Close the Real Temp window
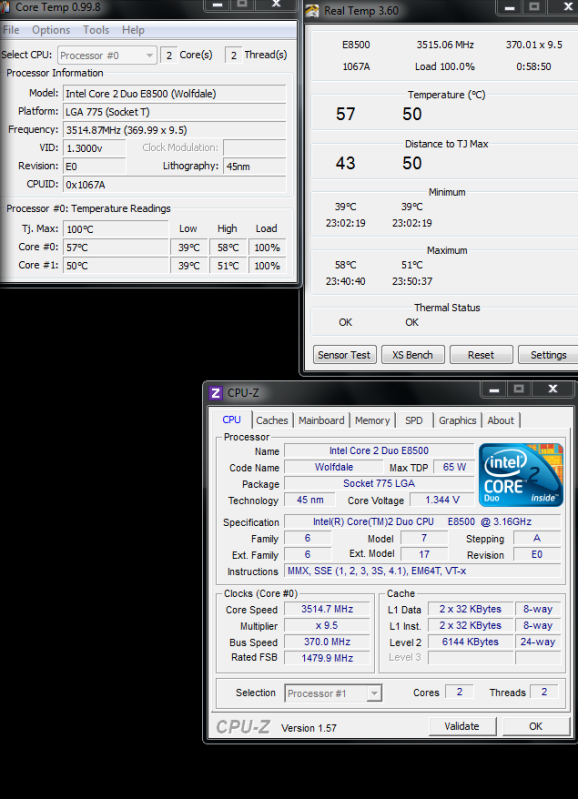The width and height of the screenshot is (578, 799). point(567,7)
